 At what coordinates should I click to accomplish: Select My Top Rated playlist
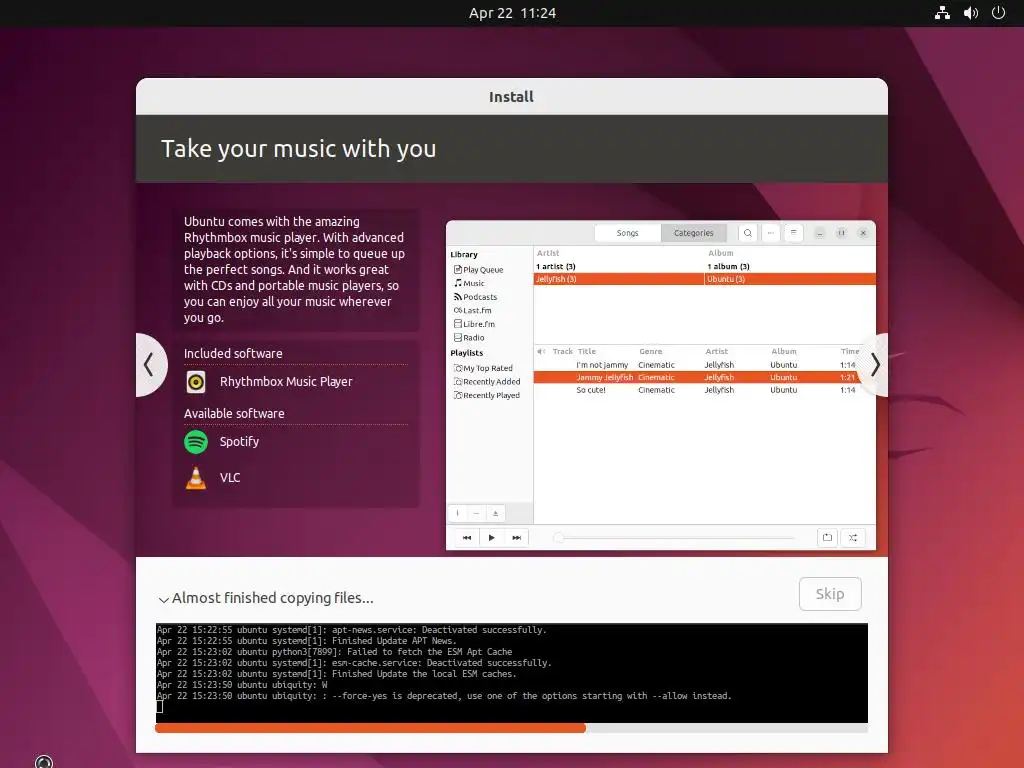point(484,368)
